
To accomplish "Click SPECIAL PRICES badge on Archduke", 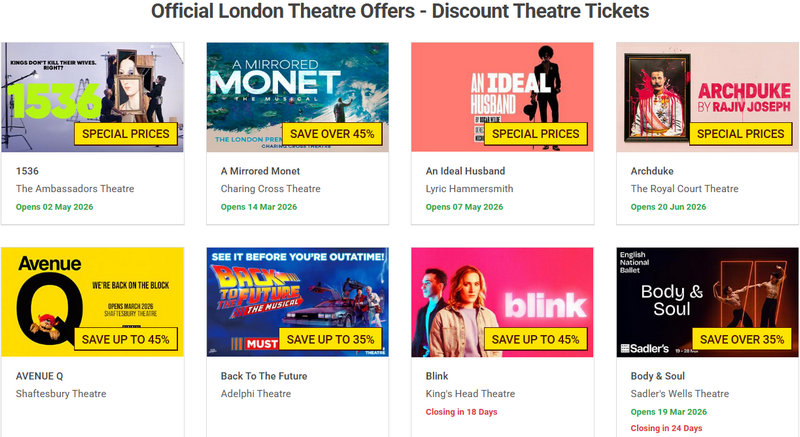I will point(740,134).
